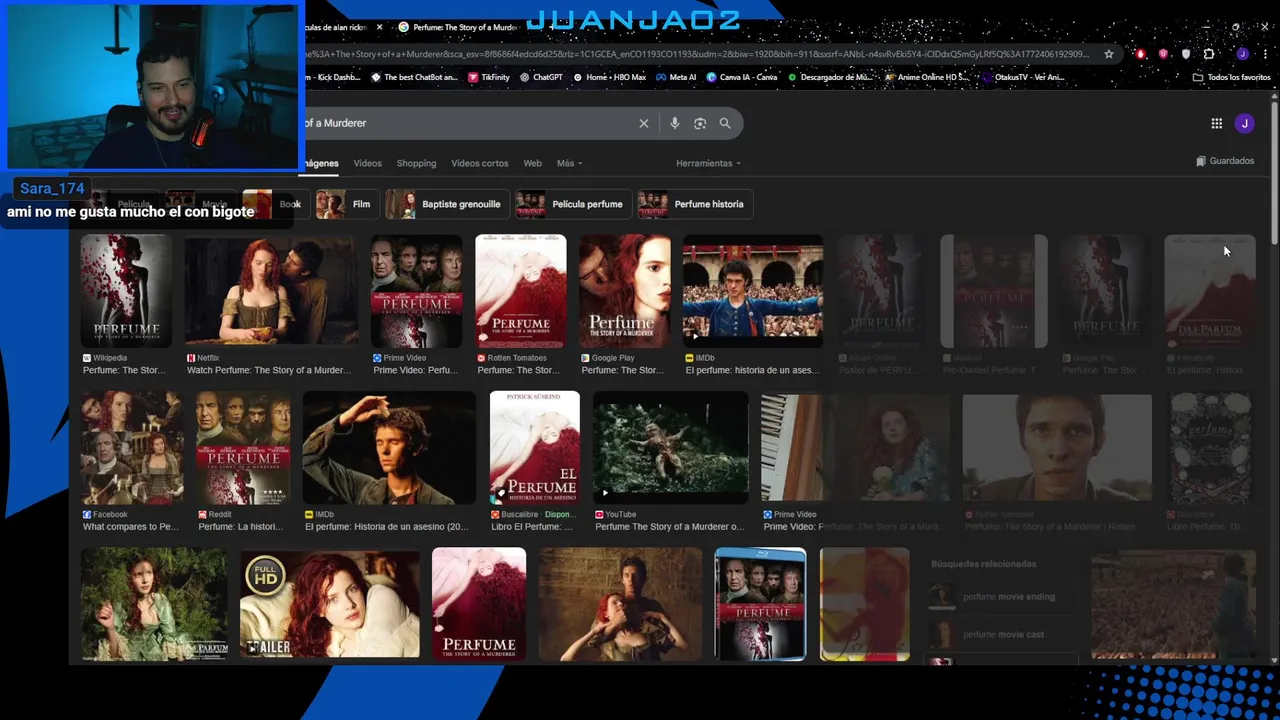
Task: Open Google Lens image search icon
Action: tap(700, 123)
